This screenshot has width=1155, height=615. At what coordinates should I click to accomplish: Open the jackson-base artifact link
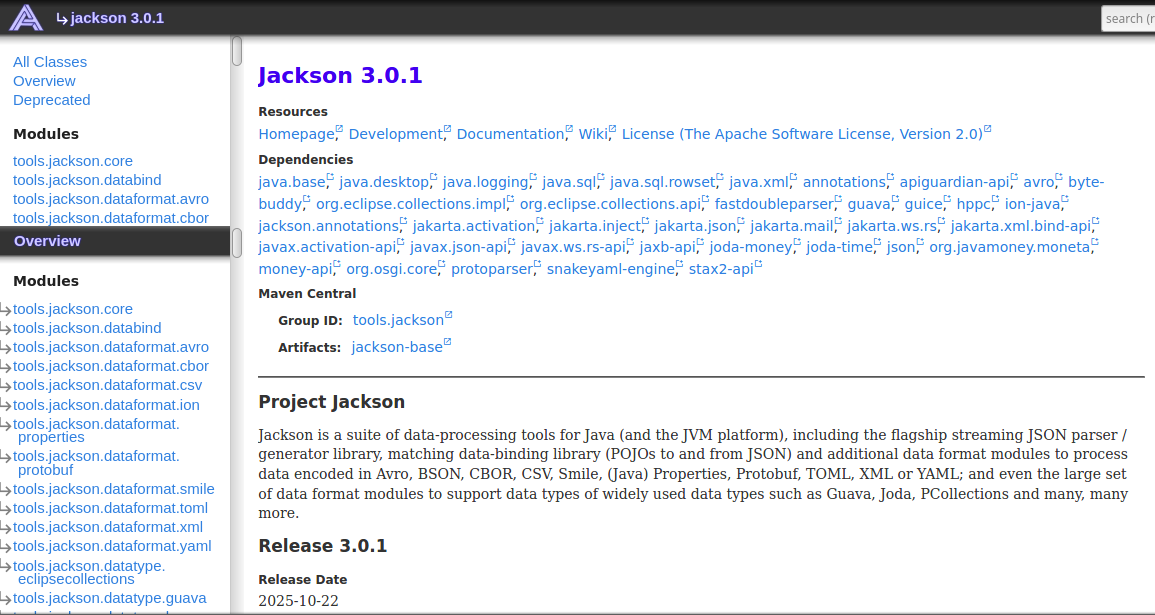pyautogui.click(x=397, y=347)
